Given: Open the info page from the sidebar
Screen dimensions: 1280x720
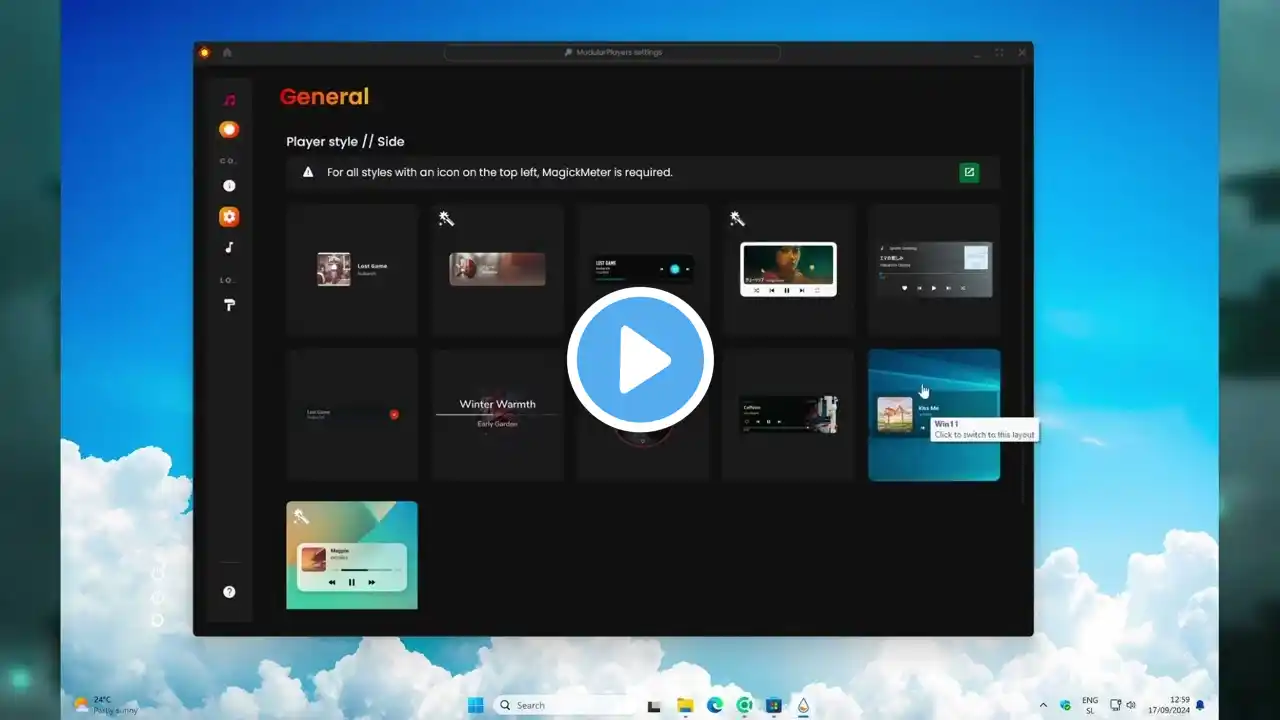Looking at the screenshot, I should 229,186.
